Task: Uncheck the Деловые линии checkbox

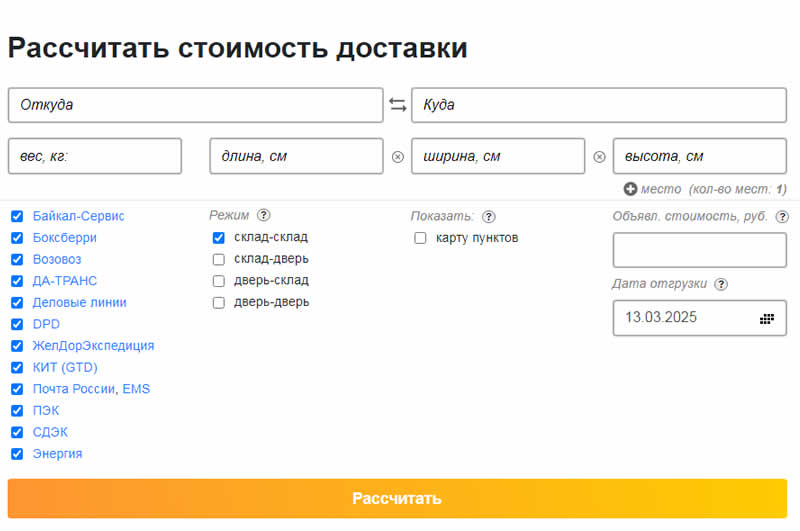Action: click(x=17, y=302)
